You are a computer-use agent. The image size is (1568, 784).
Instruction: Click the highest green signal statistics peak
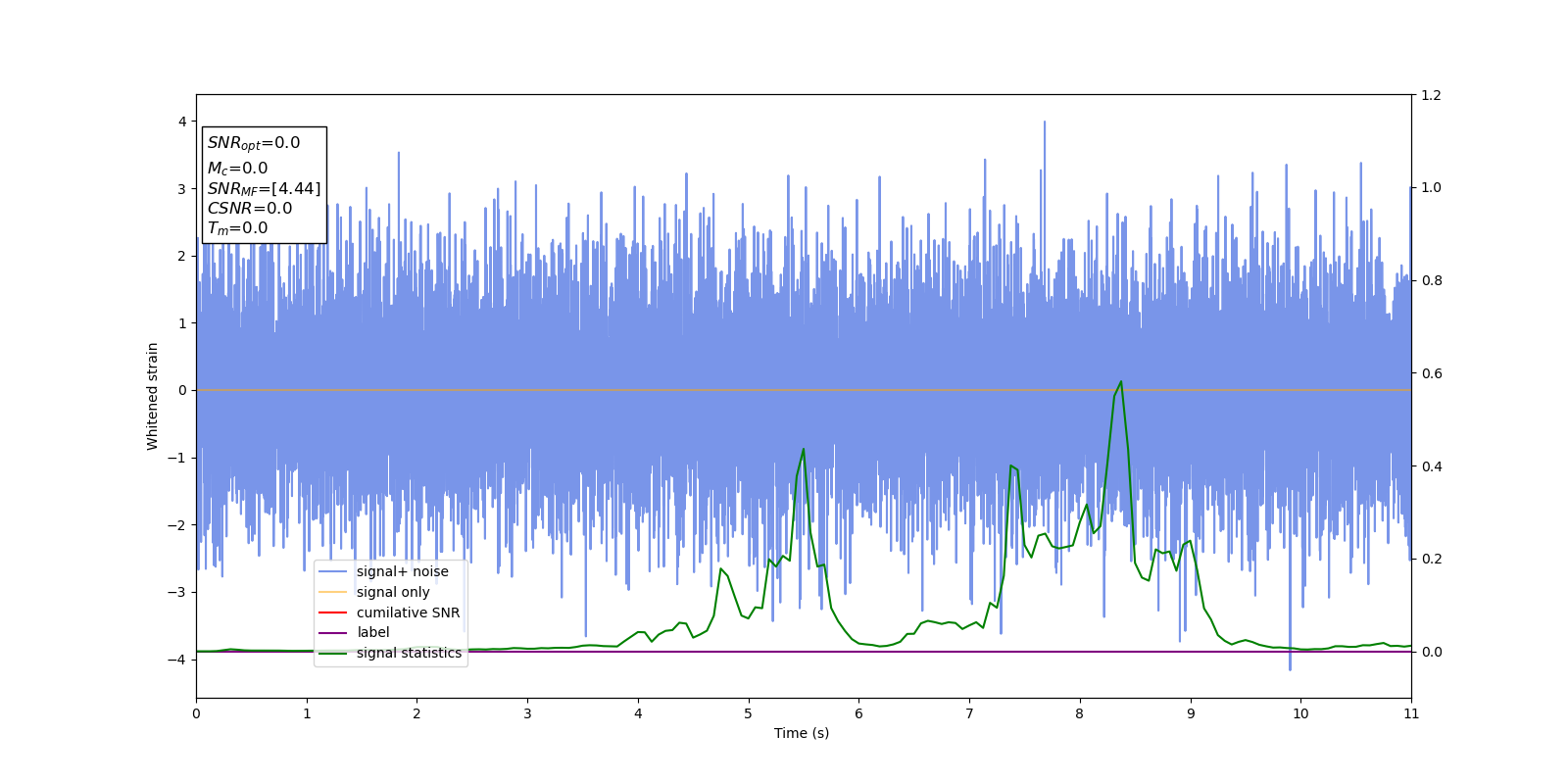[1121, 382]
